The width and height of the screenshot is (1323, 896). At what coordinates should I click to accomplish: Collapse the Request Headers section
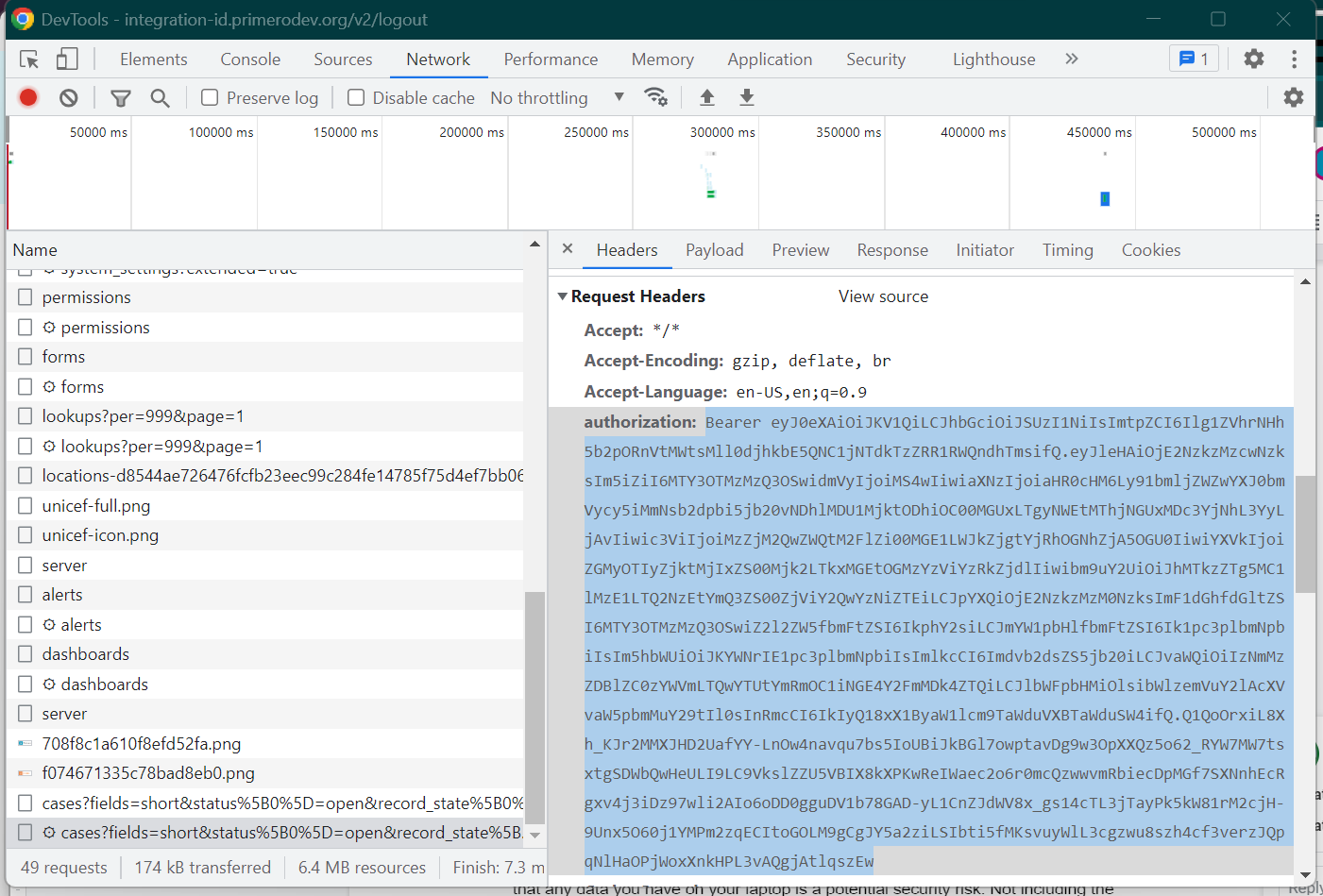(563, 296)
